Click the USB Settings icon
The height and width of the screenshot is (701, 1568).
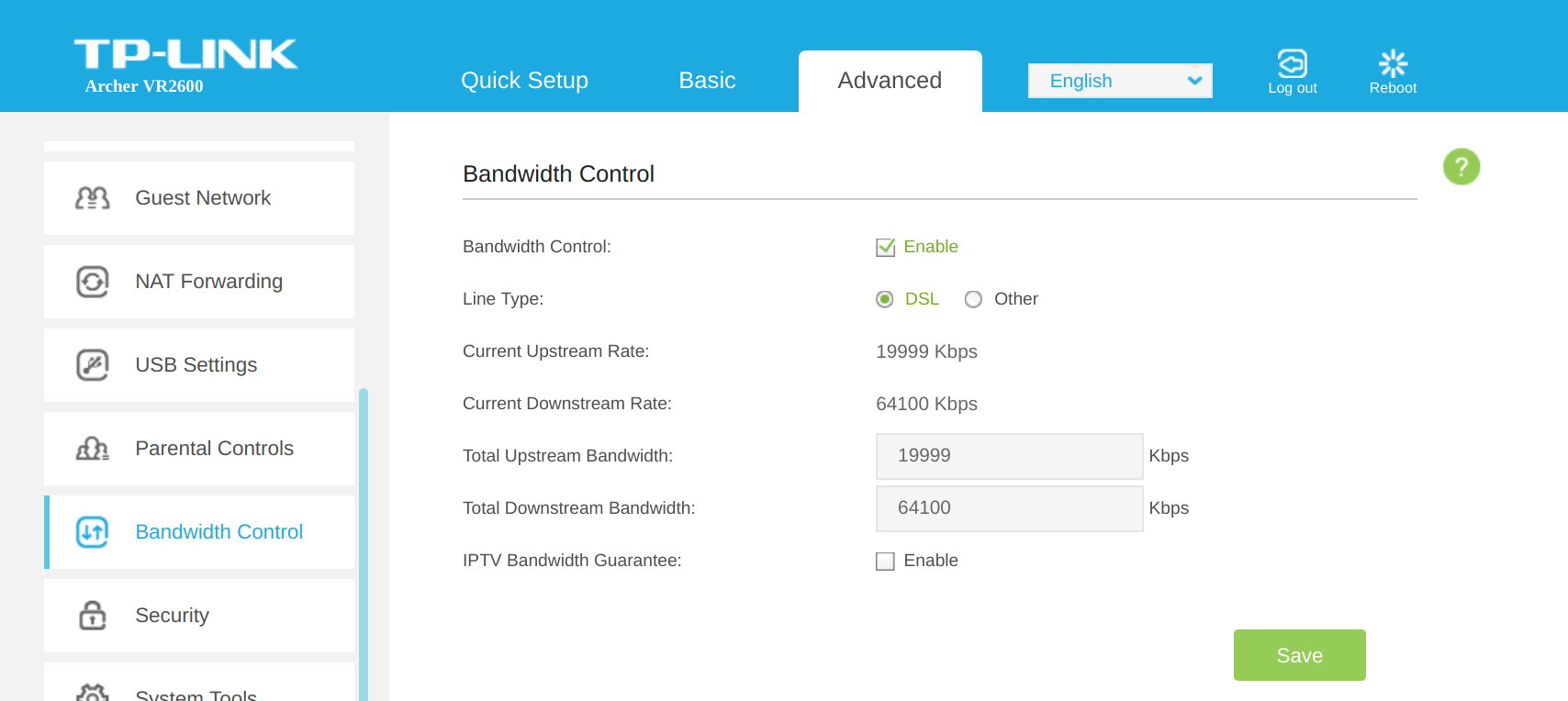coord(92,365)
